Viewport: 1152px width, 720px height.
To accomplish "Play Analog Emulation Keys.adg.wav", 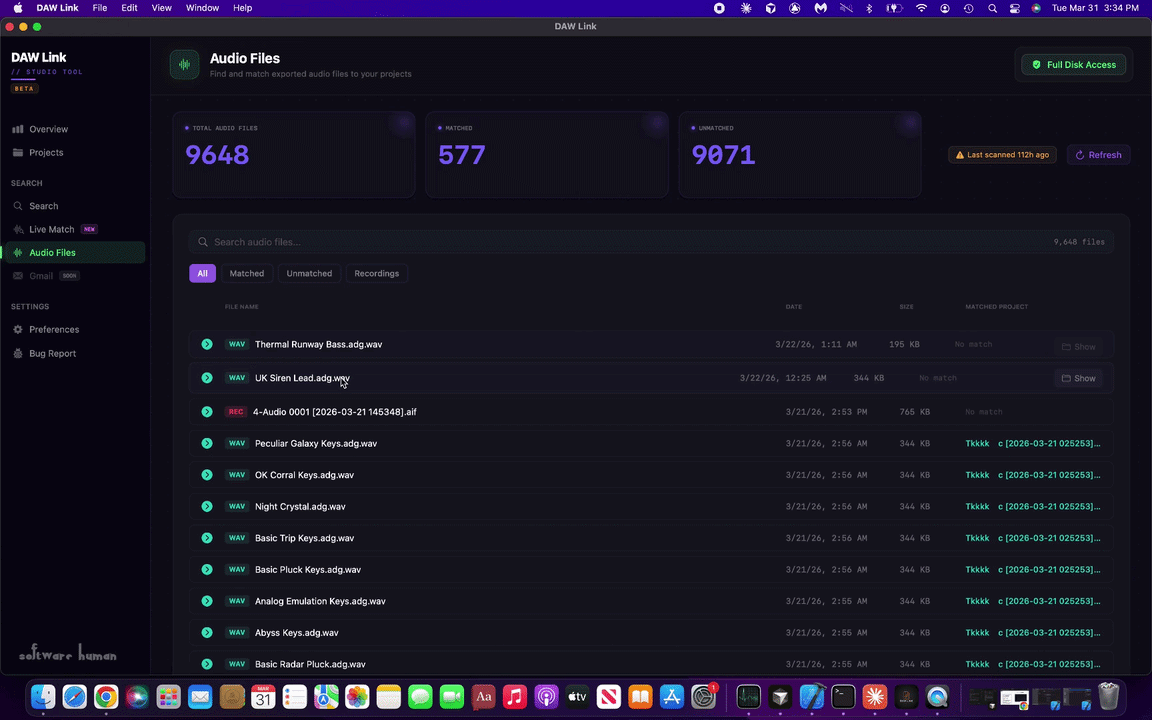I will click(207, 601).
